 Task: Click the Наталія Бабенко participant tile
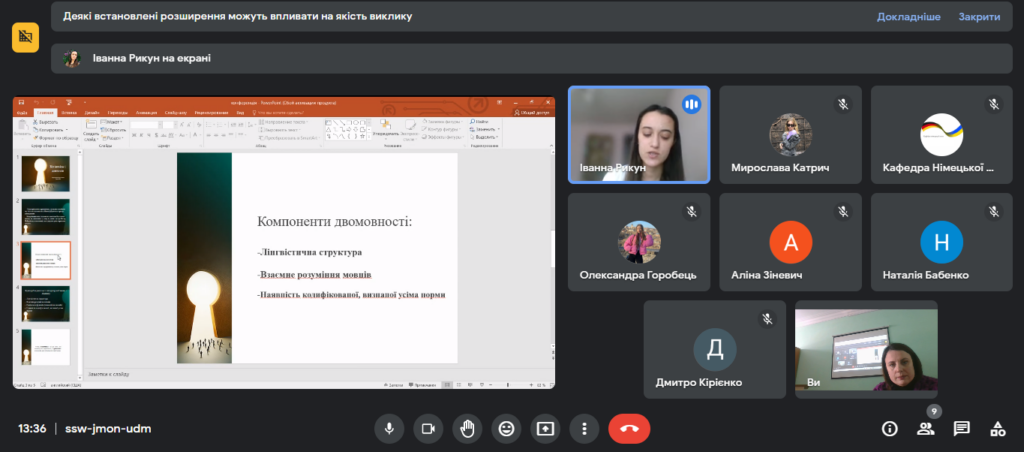pos(941,241)
